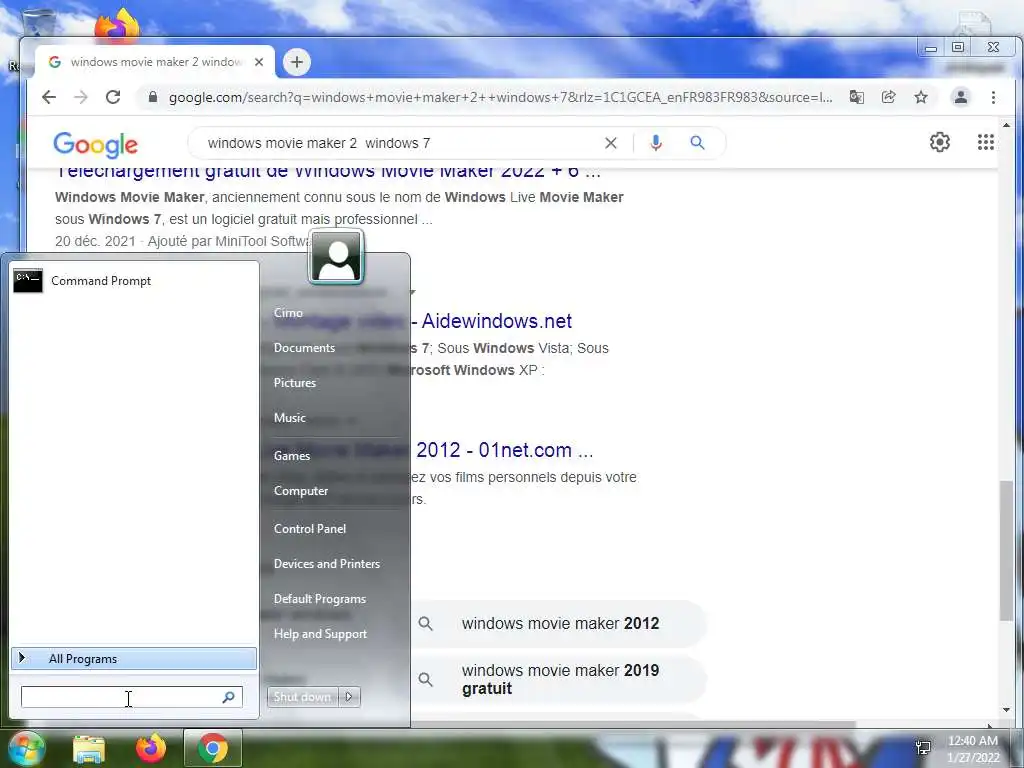Click the Google search text box

(398, 143)
